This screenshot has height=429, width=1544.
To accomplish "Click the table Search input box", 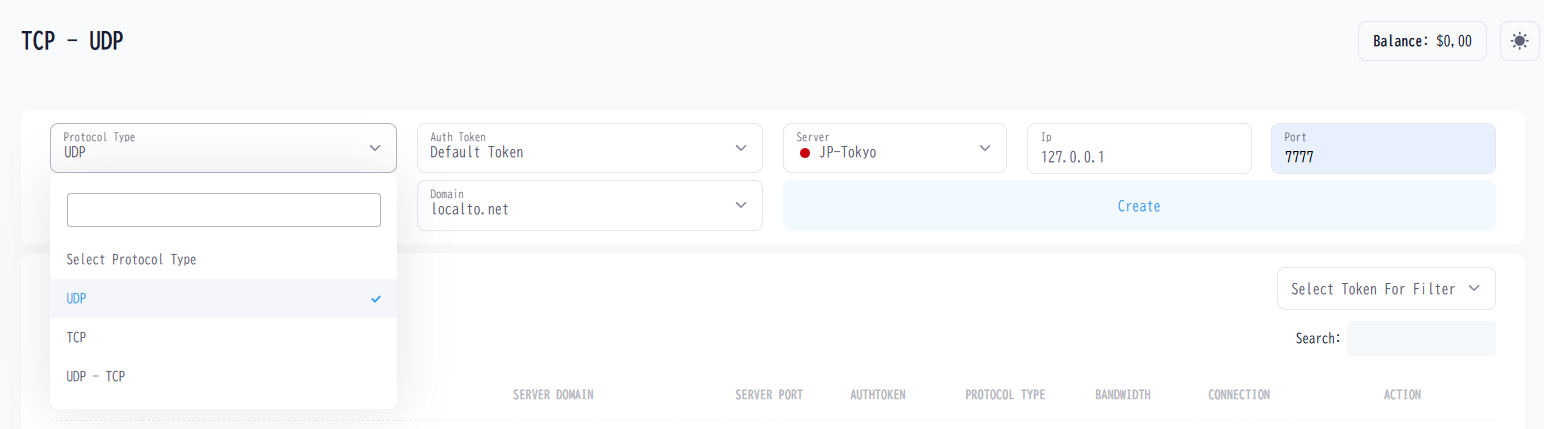I will pyautogui.click(x=1420, y=338).
